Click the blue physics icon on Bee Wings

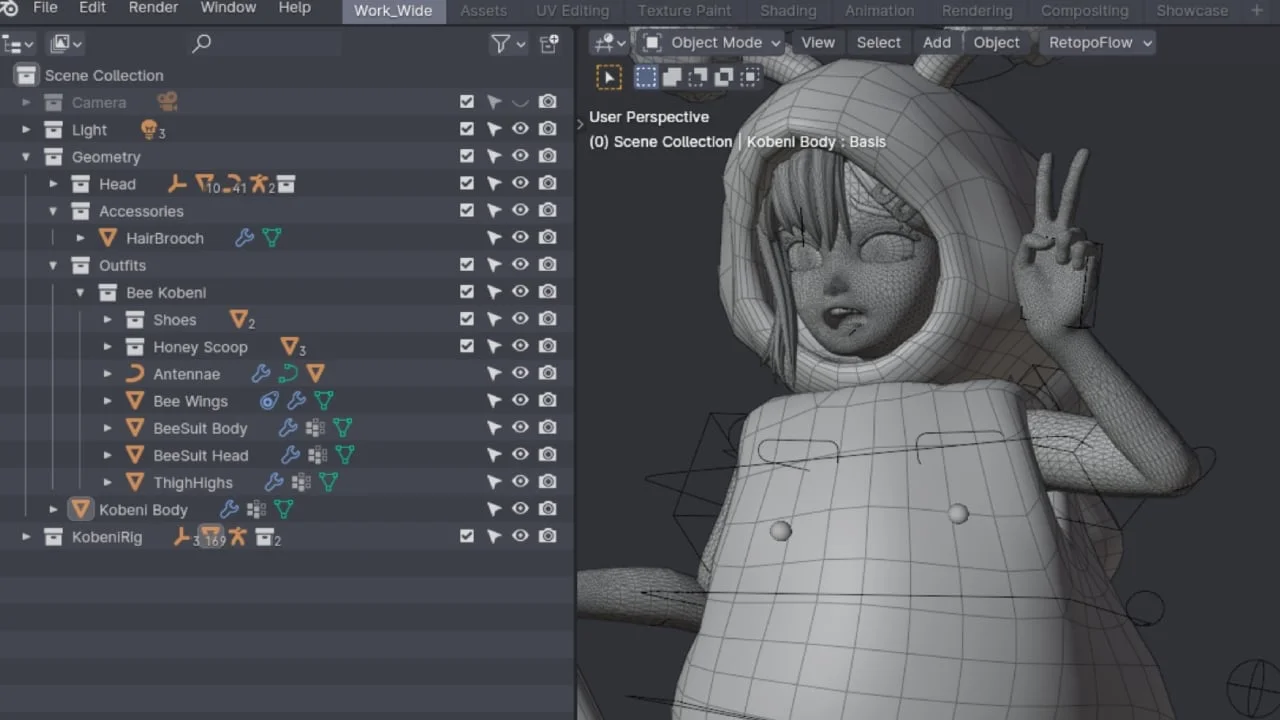click(268, 400)
